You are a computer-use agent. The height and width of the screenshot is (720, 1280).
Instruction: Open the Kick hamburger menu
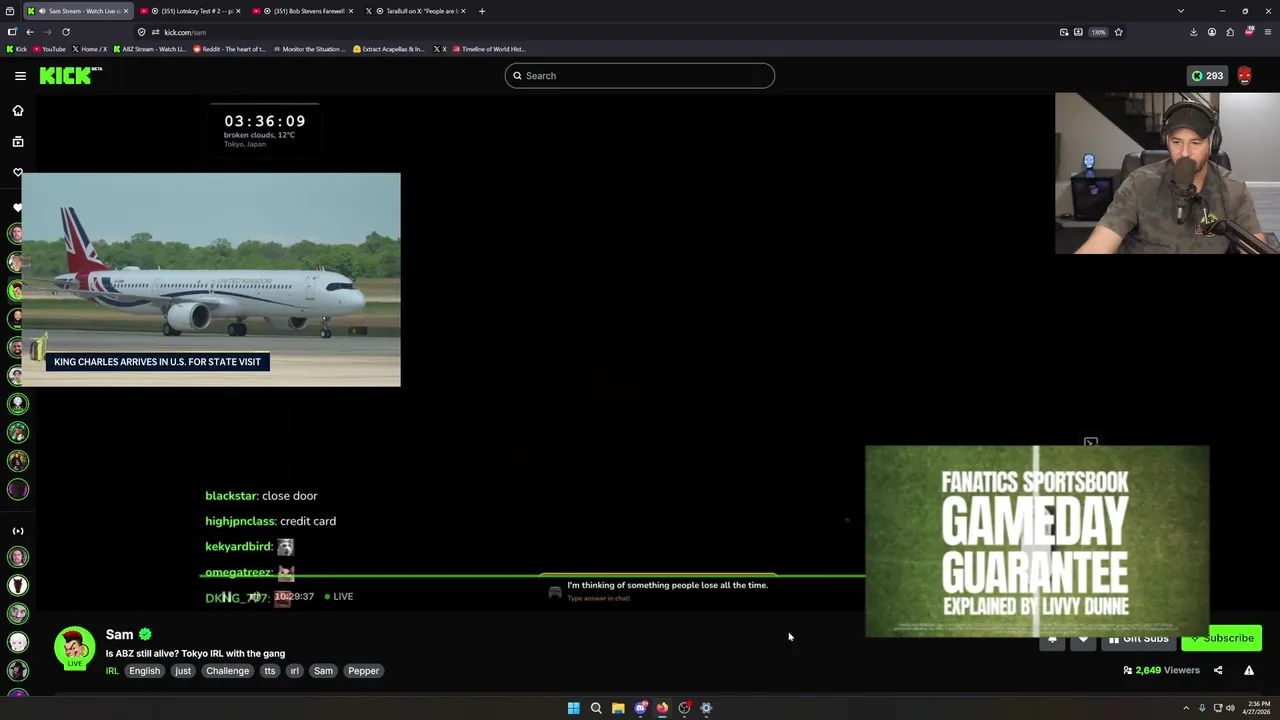[20, 76]
